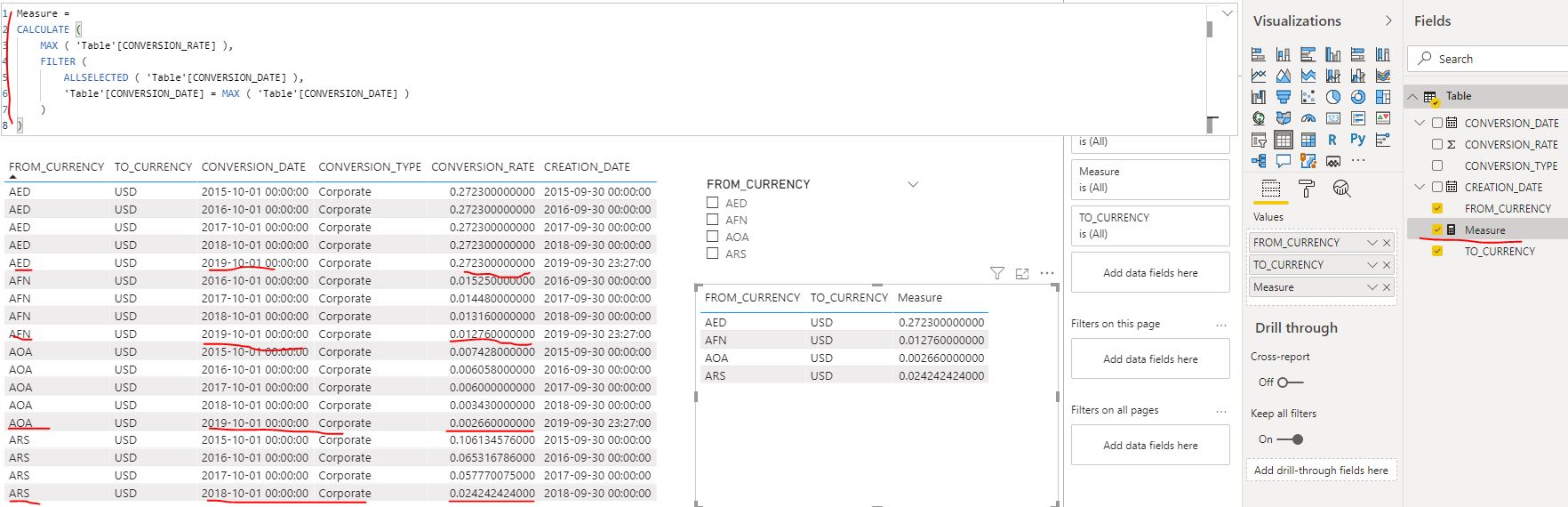Open dropdown for FROM_CURRENCY in Values well
This screenshot has height=507, width=1568.
click(x=1372, y=243)
